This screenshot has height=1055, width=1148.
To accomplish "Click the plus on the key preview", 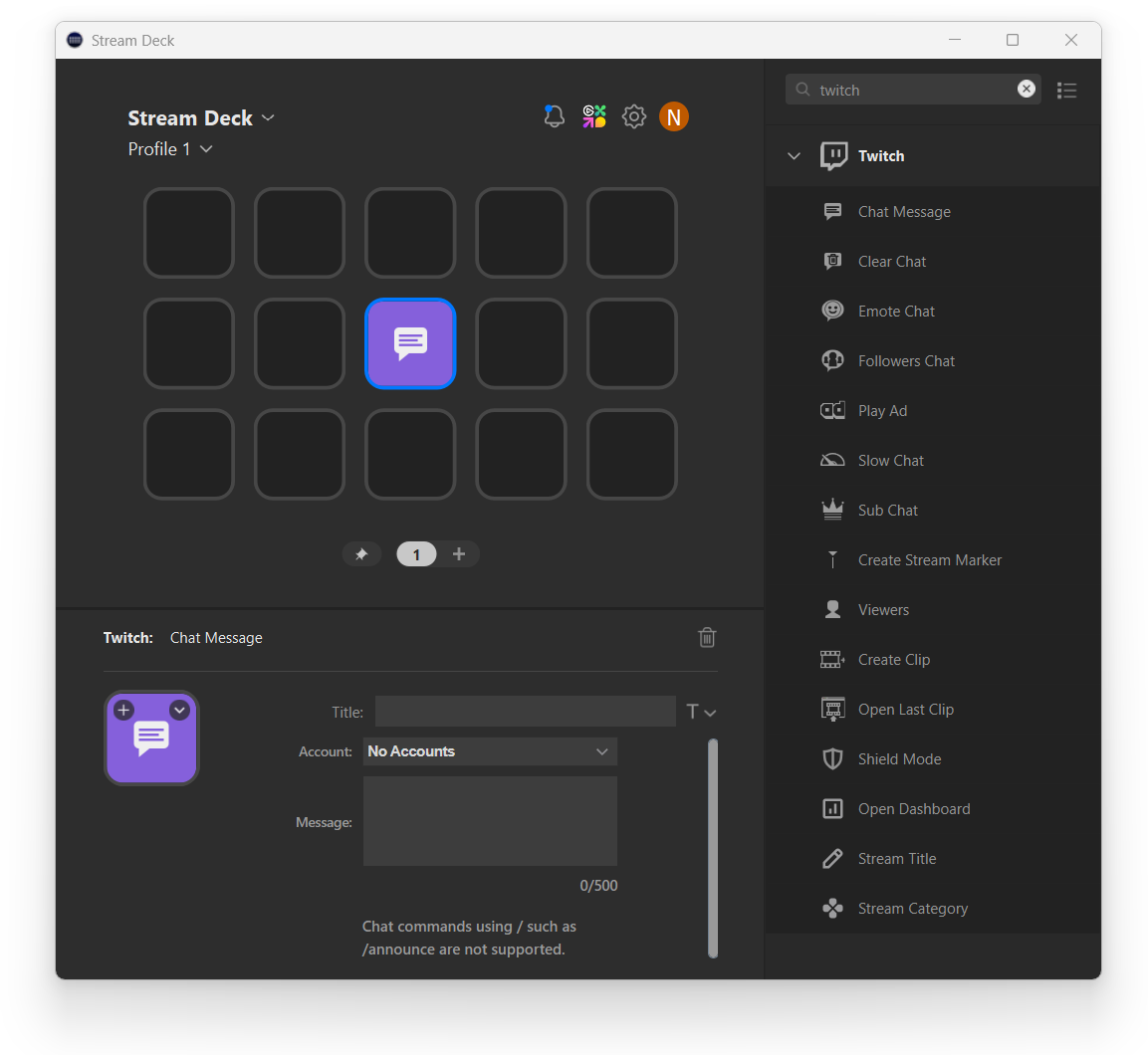I will click(x=123, y=710).
